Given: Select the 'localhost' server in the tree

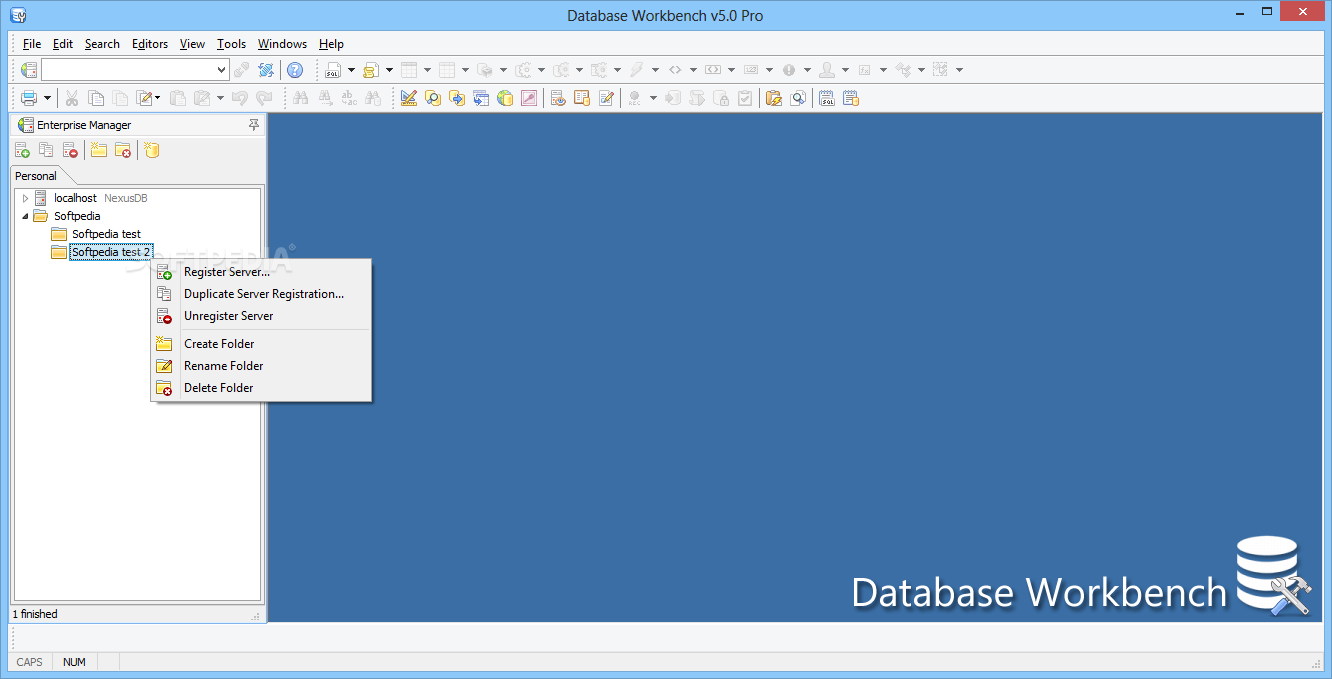Looking at the screenshot, I should (75, 198).
